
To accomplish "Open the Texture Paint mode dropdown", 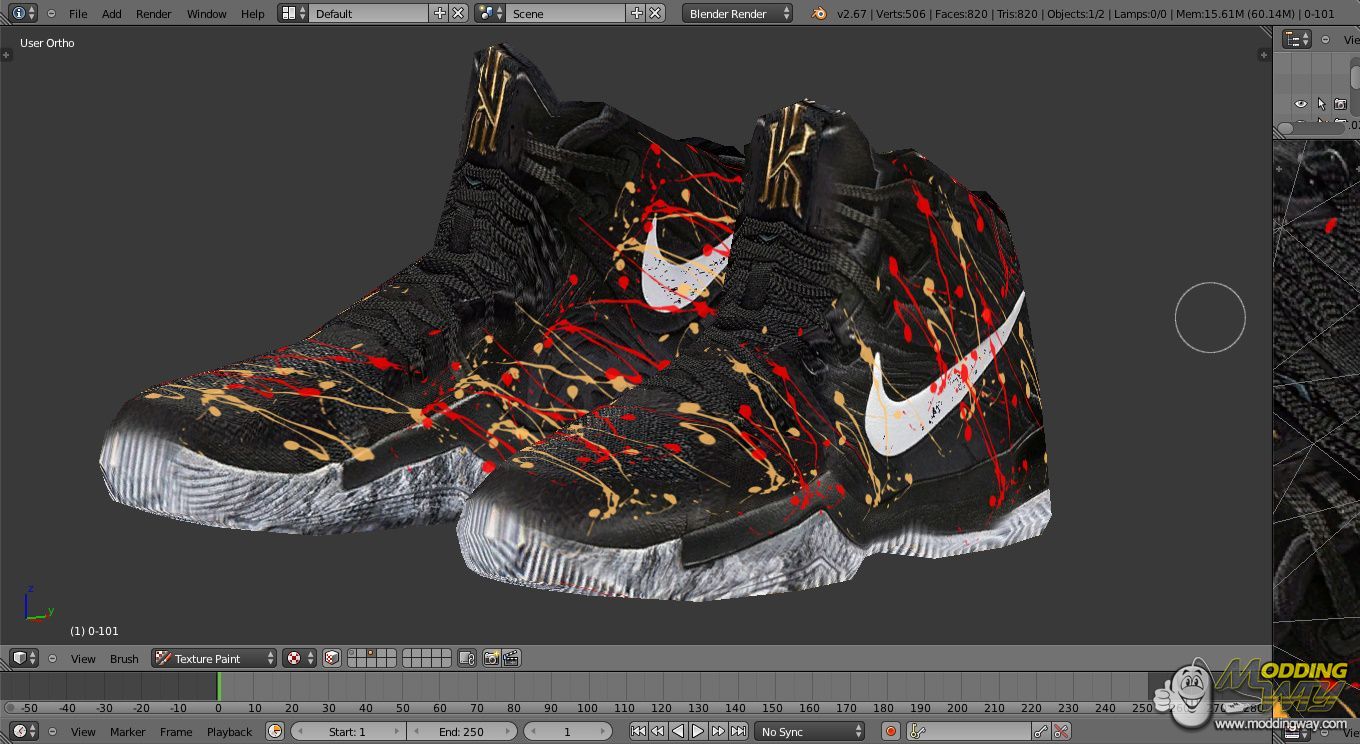I will (x=214, y=658).
